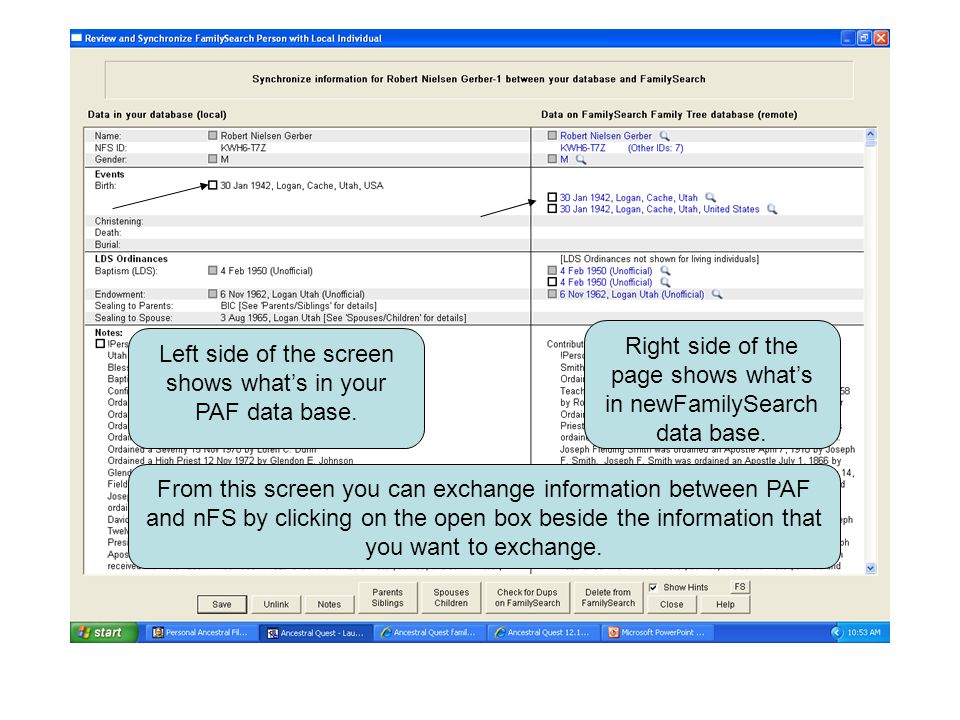Open the Notes button
The height and width of the screenshot is (720, 960).
[x=329, y=604]
